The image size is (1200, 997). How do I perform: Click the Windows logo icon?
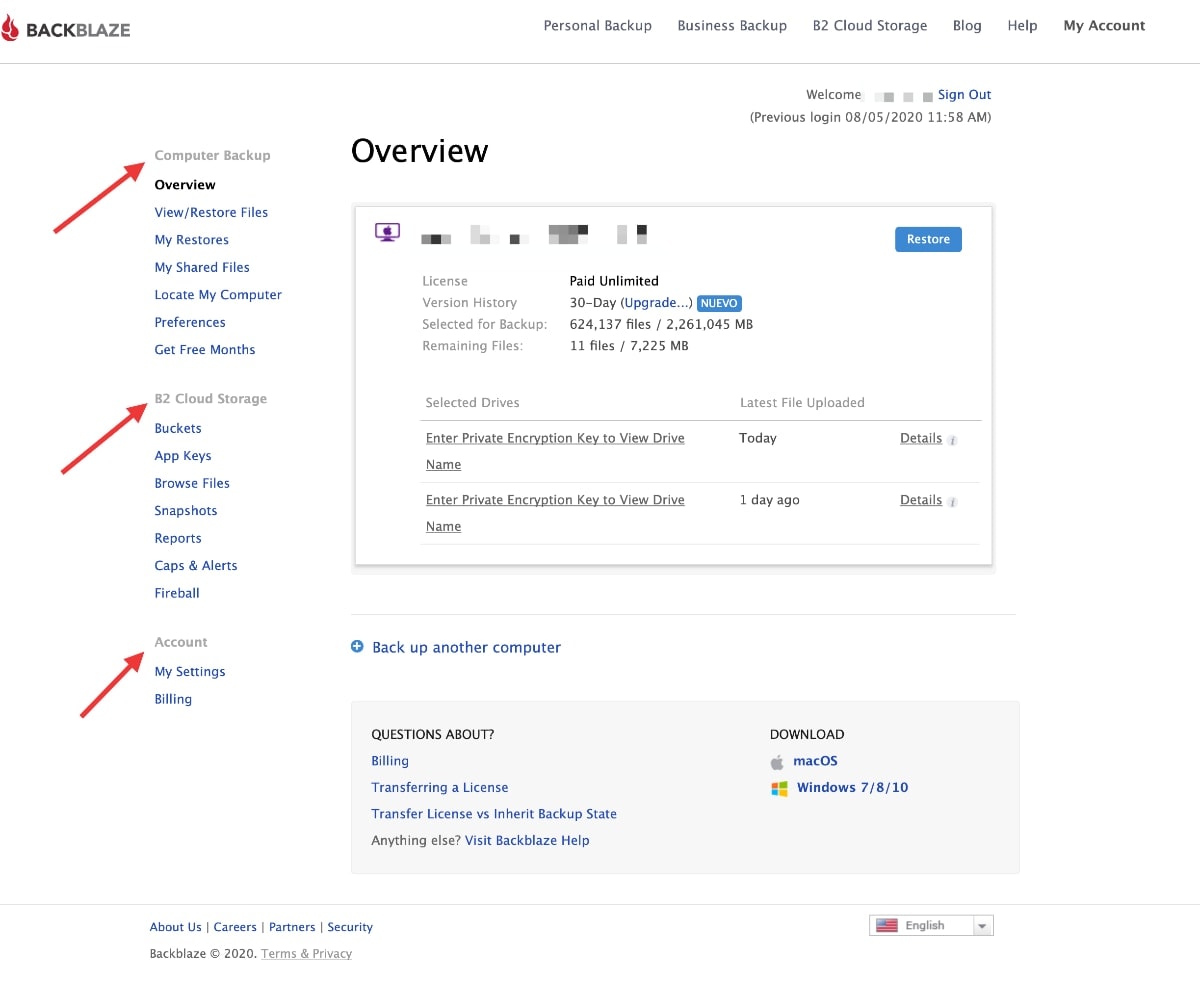pos(779,788)
